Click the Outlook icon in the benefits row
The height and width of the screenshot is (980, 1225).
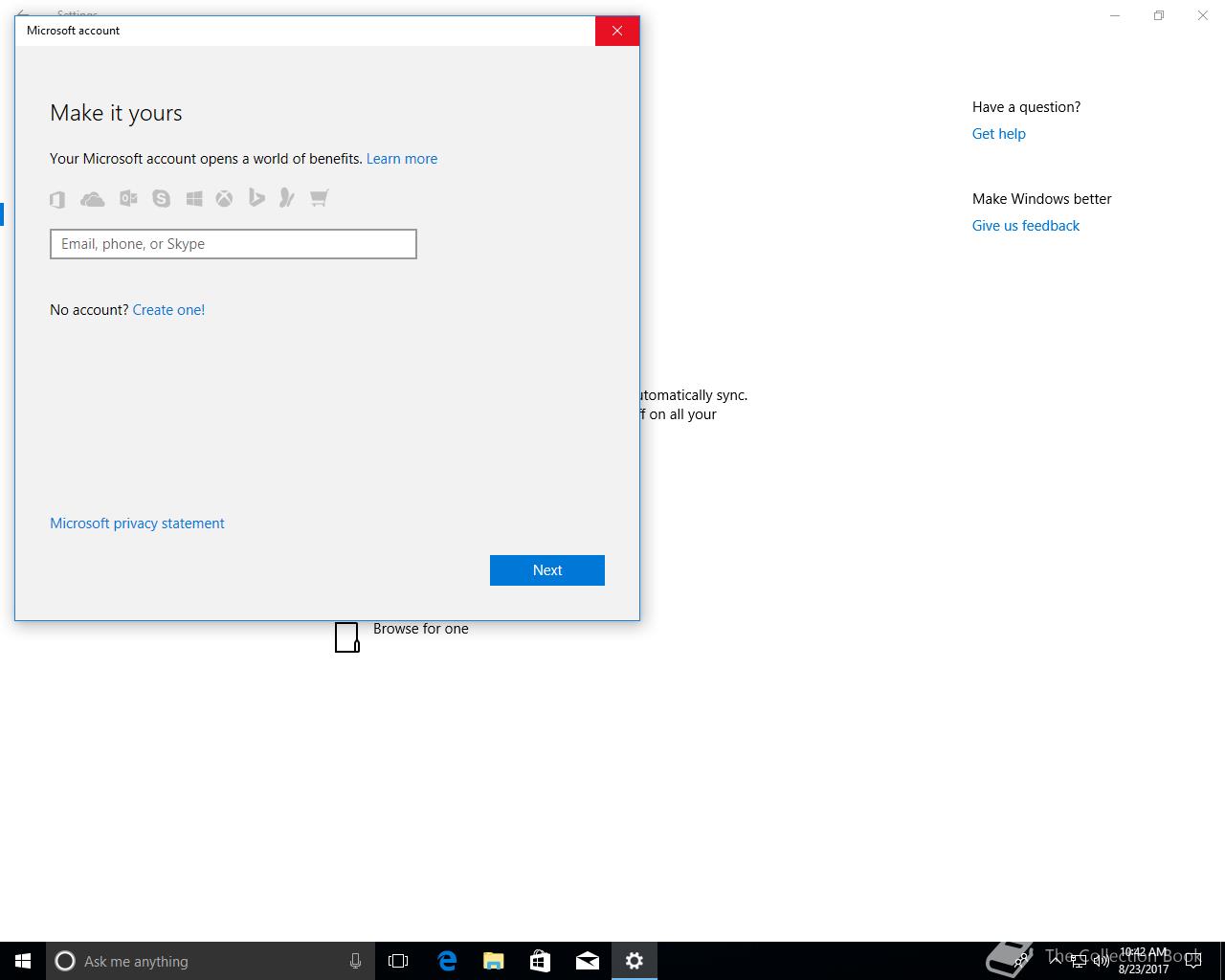[128, 198]
